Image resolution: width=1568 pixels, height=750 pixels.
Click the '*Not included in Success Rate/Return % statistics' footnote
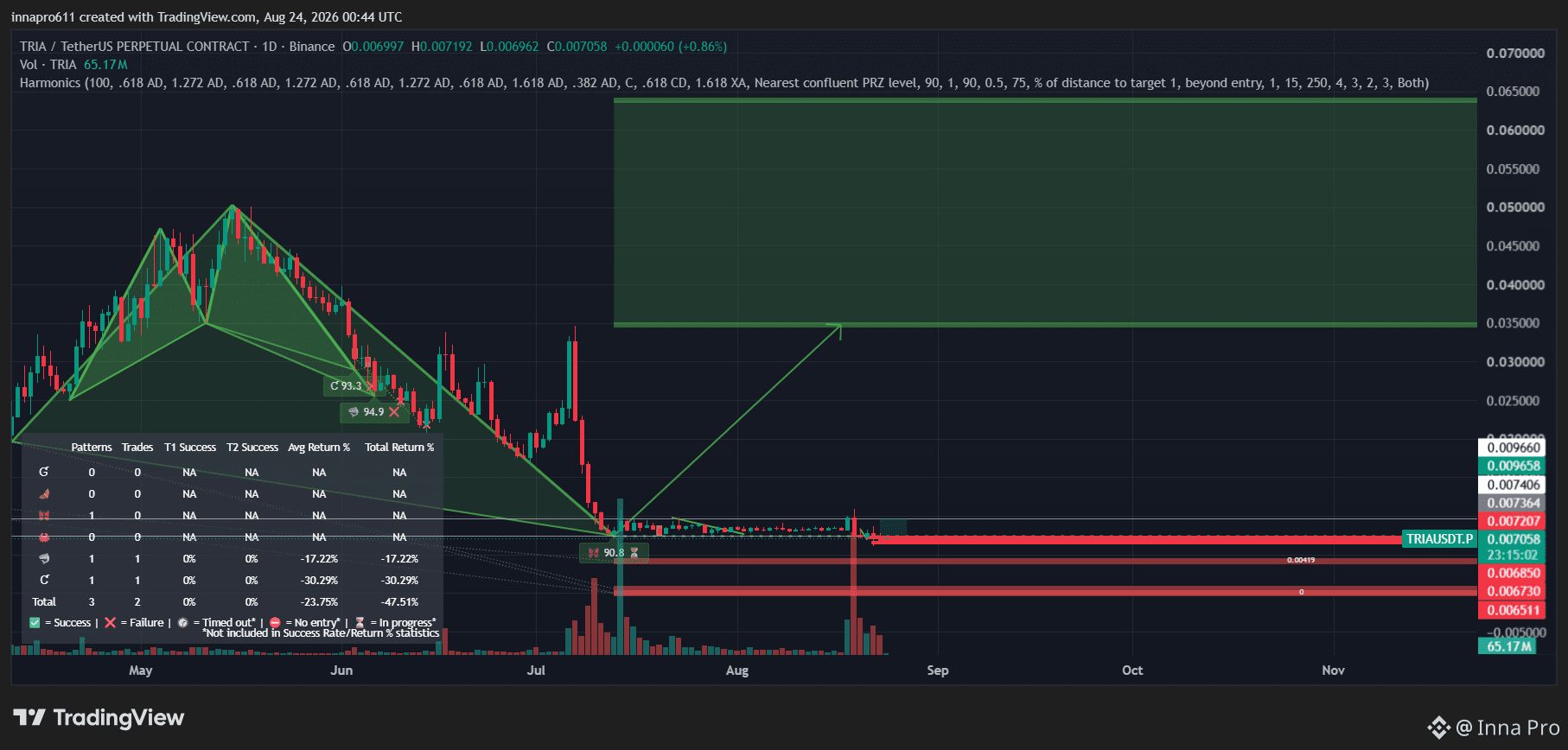click(x=321, y=633)
